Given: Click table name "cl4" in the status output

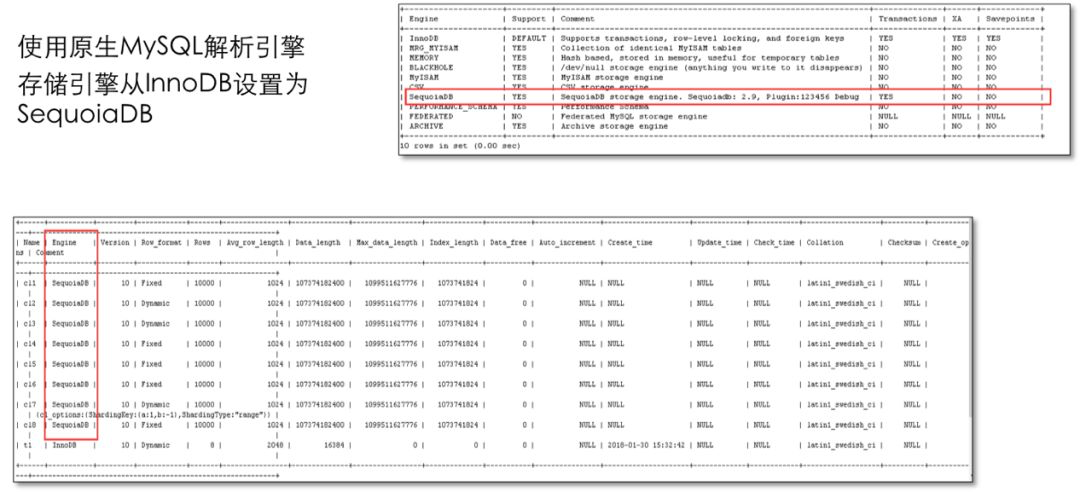Looking at the screenshot, I should coord(30,343).
